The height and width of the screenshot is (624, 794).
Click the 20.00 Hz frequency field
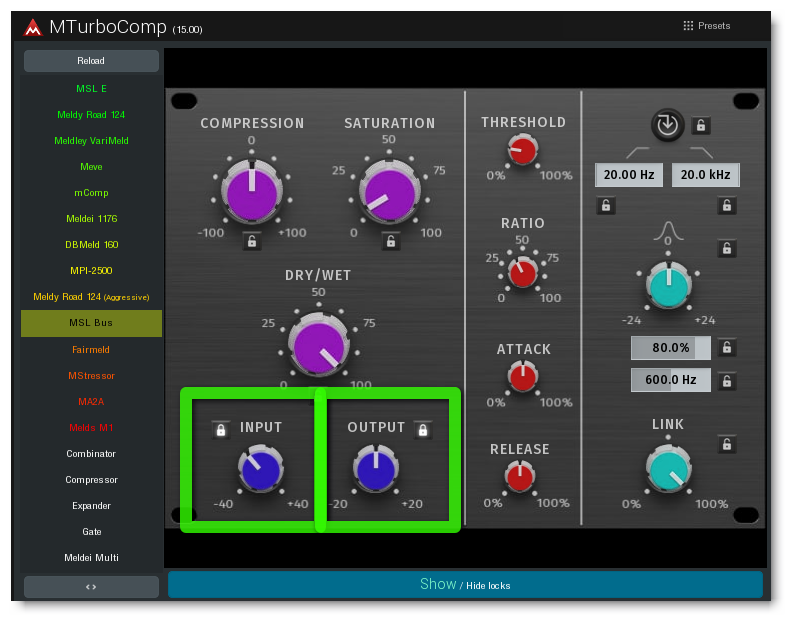[x=629, y=175]
